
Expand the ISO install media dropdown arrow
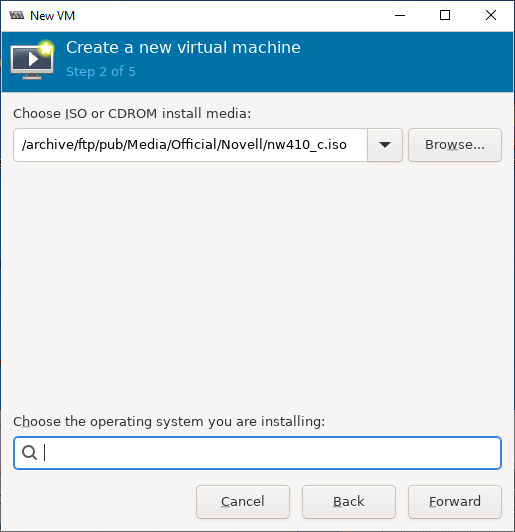(x=385, y=145)
